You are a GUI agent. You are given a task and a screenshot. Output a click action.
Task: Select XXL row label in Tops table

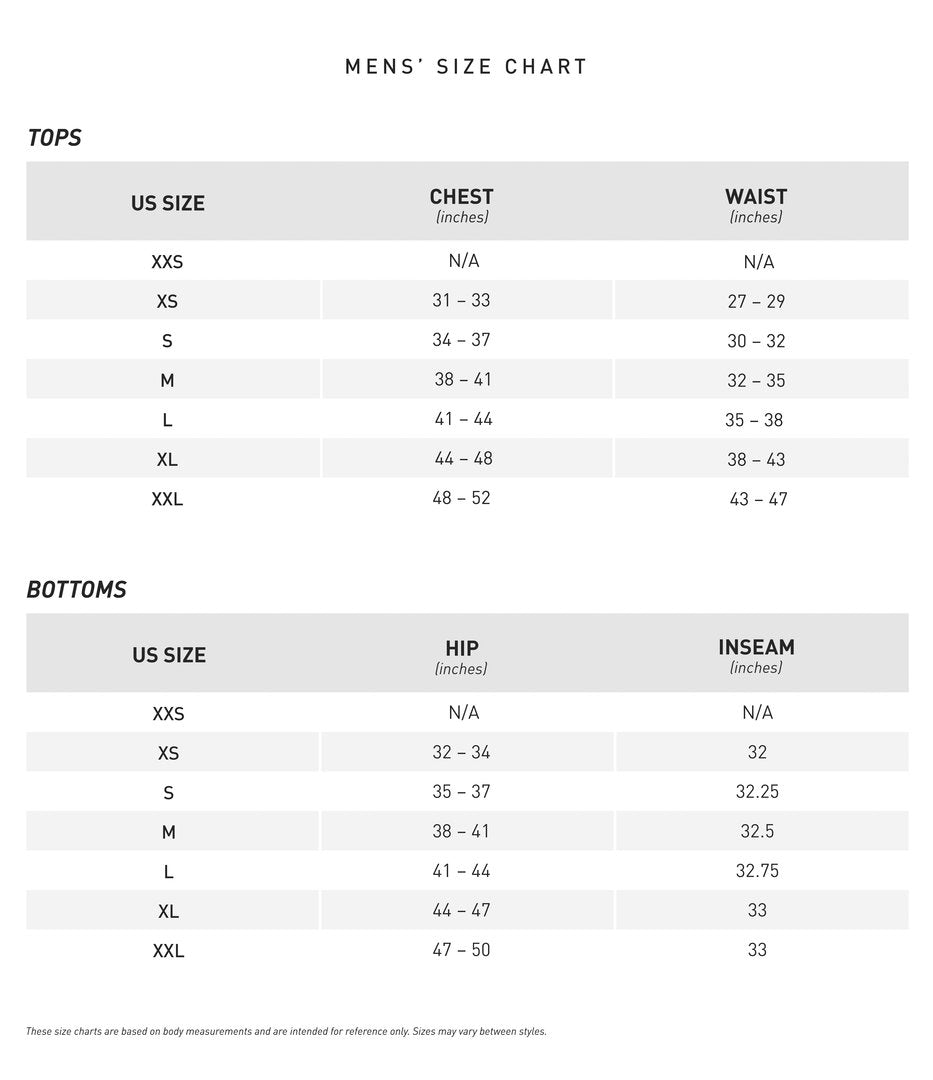[x=167, y=499]
